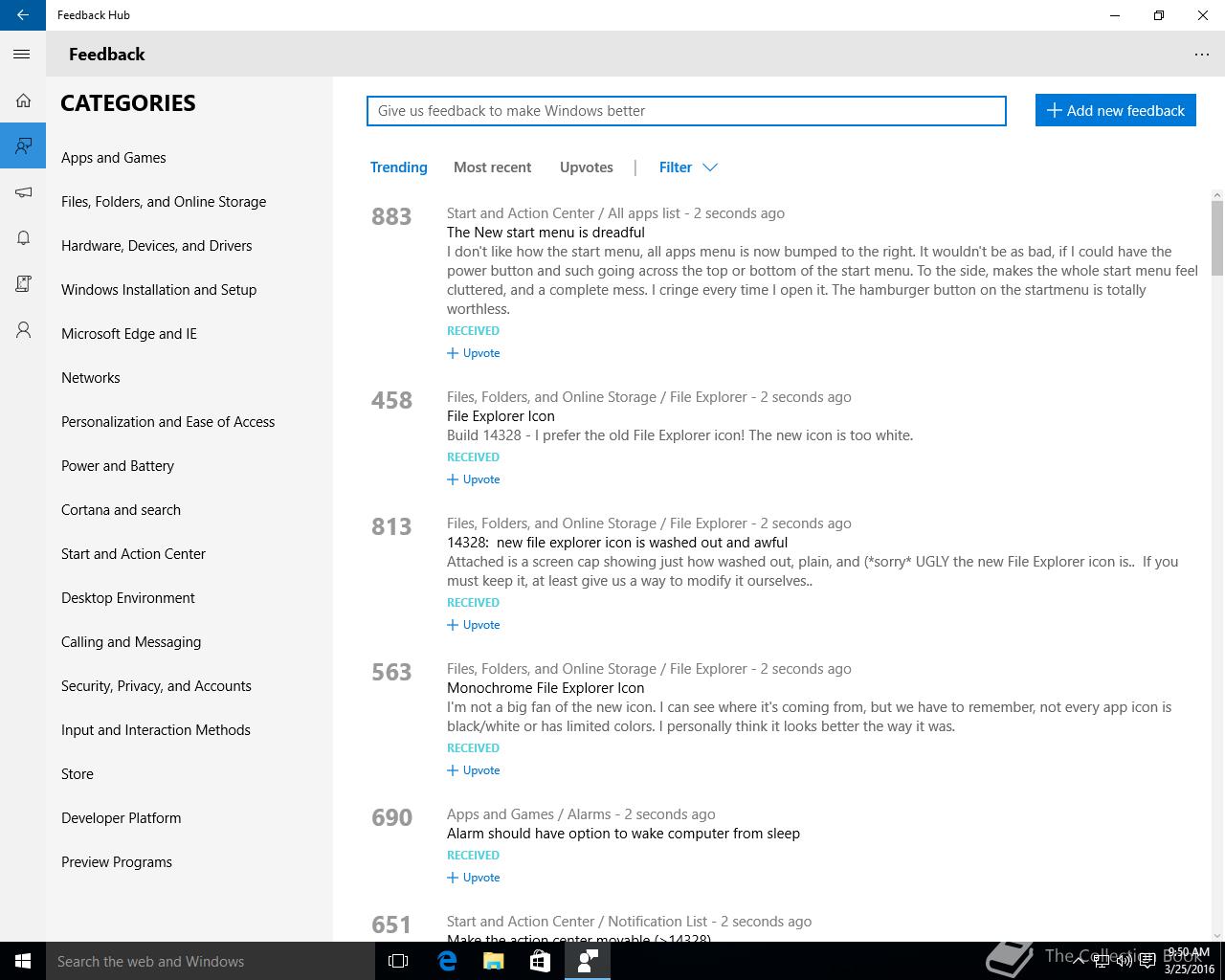Open the more options ellipsis

click(1202, 55)
